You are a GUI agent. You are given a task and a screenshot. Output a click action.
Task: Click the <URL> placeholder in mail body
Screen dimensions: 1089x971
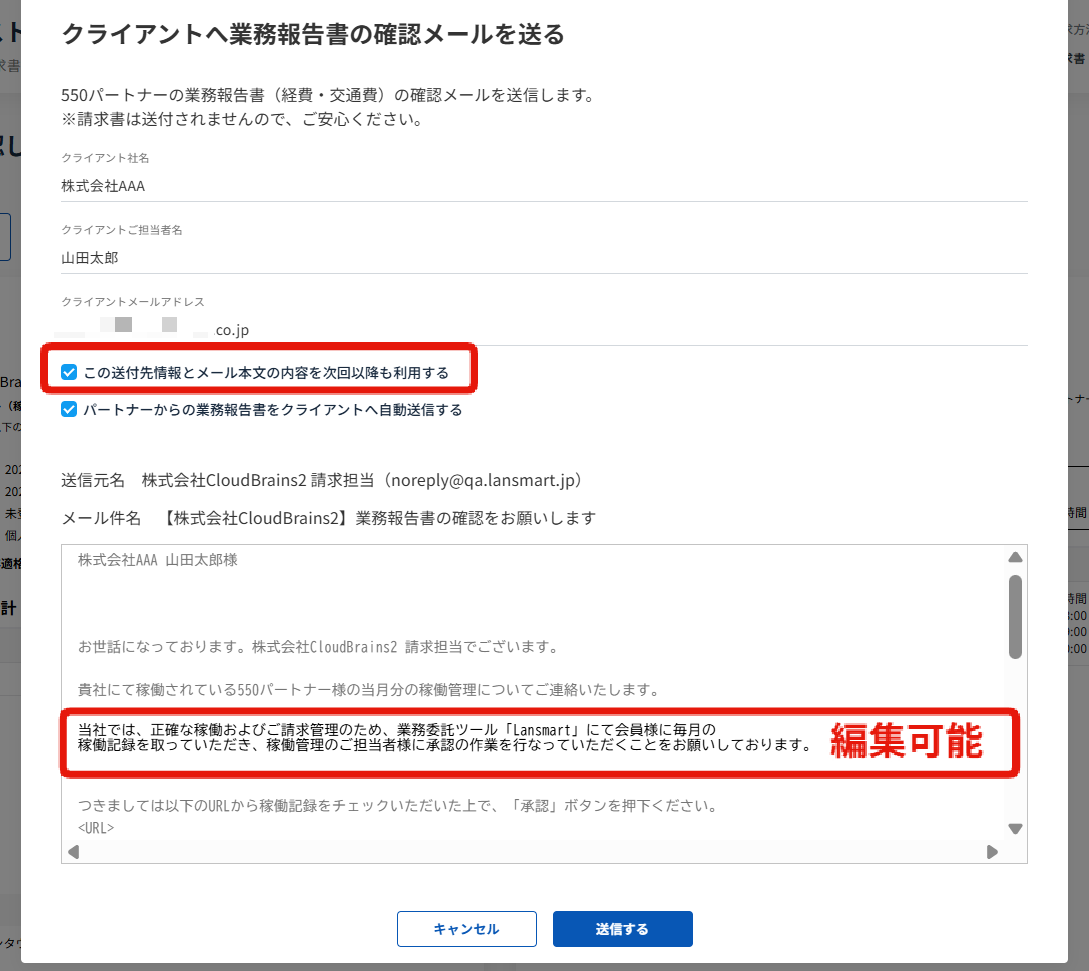pos(96,828)
